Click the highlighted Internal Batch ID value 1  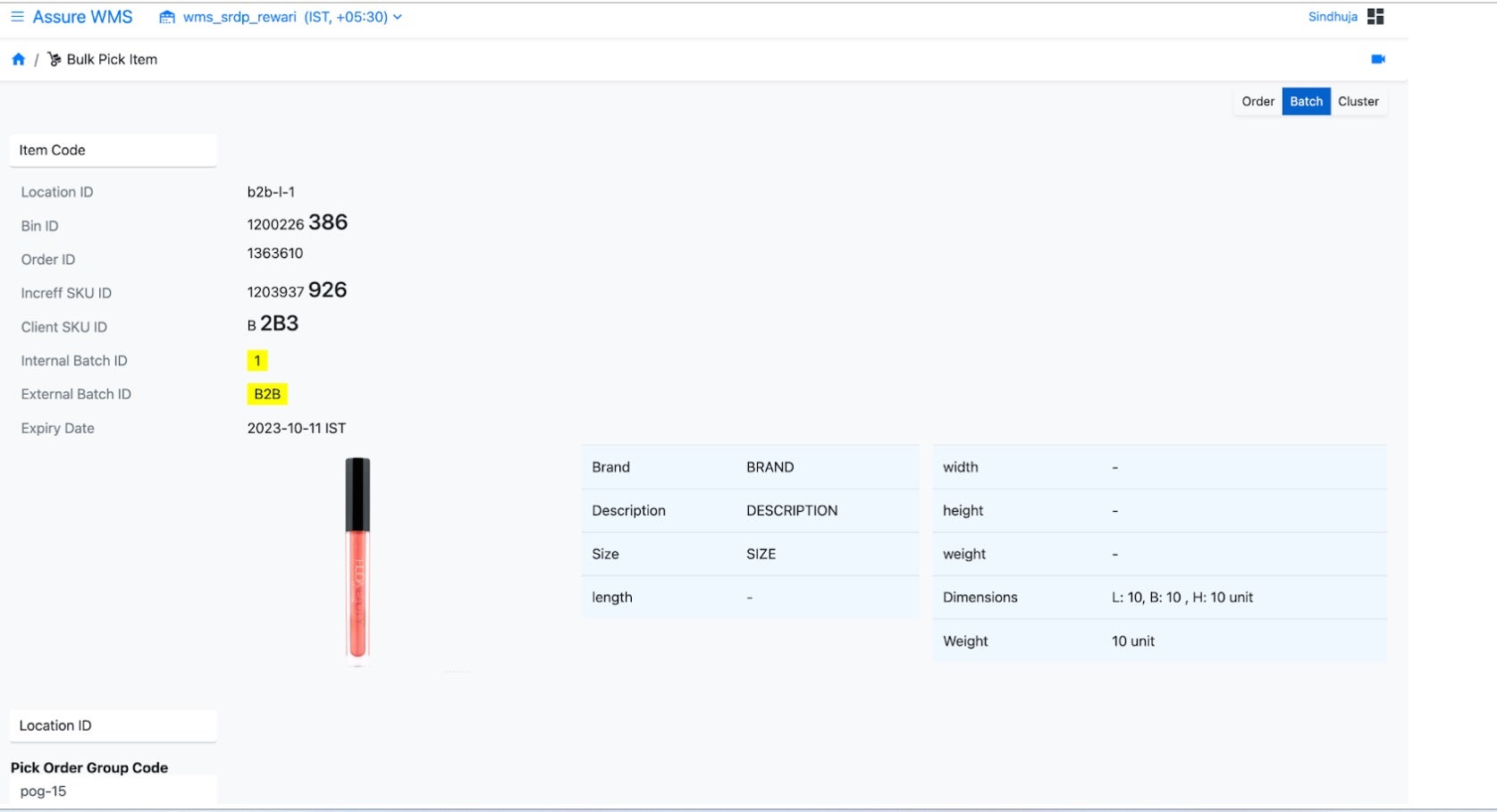click(x=257, y=361)
